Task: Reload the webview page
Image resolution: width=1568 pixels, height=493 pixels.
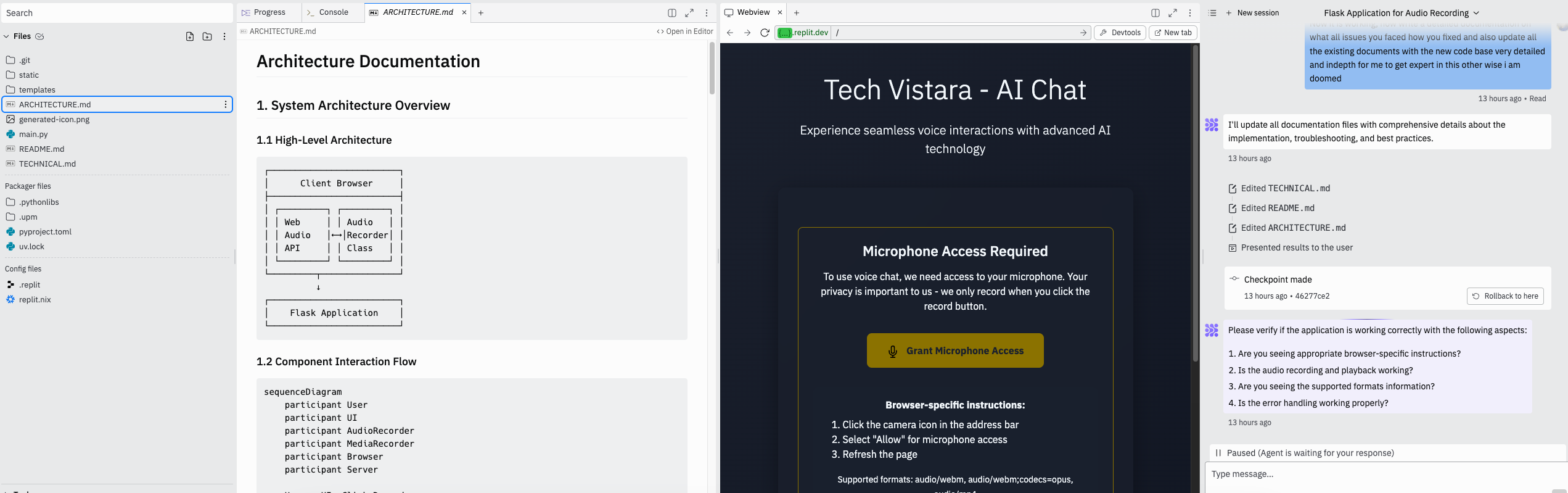Action: 765,33
